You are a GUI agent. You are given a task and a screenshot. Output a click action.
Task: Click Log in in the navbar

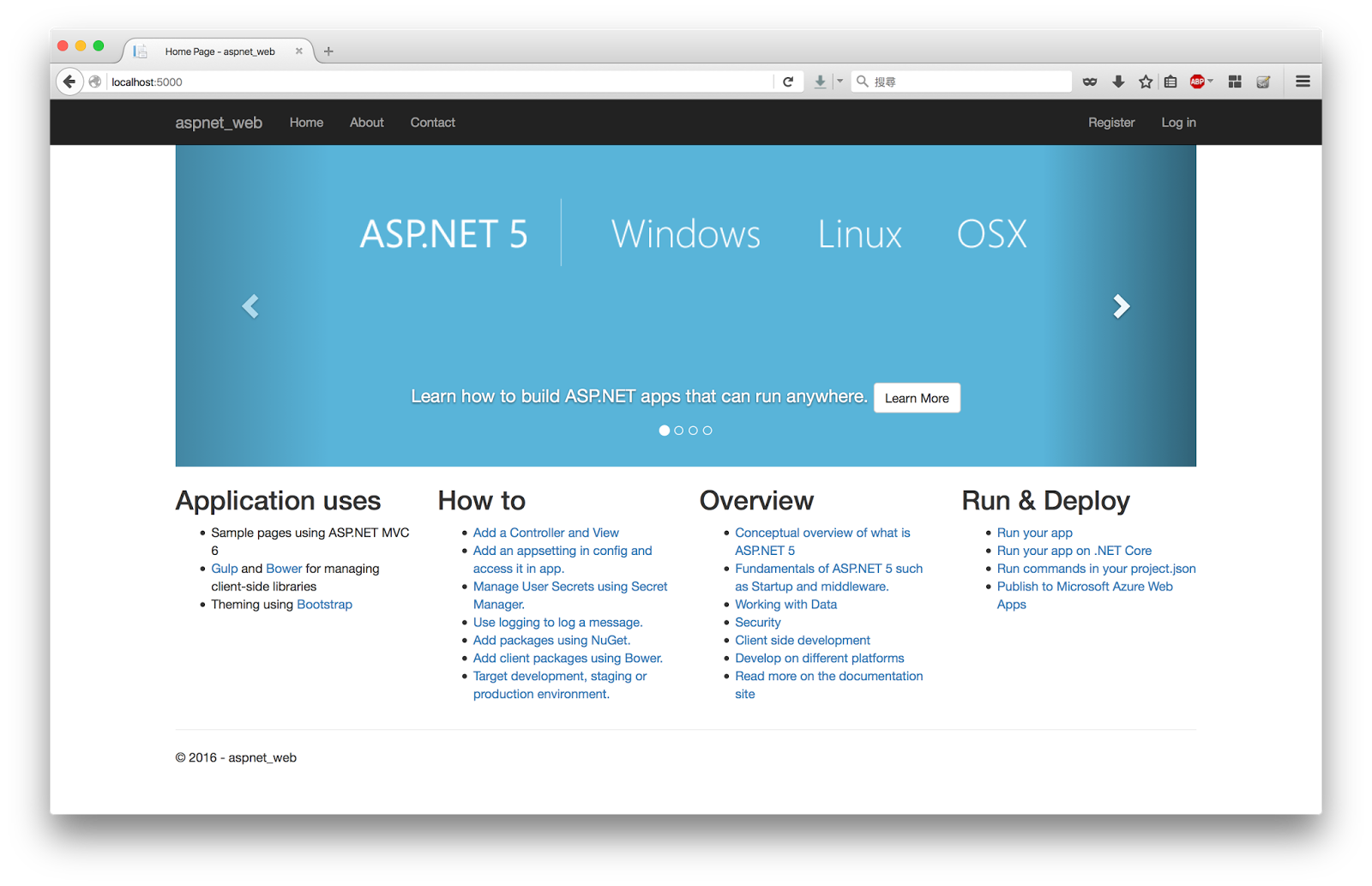pos(1179,123)
